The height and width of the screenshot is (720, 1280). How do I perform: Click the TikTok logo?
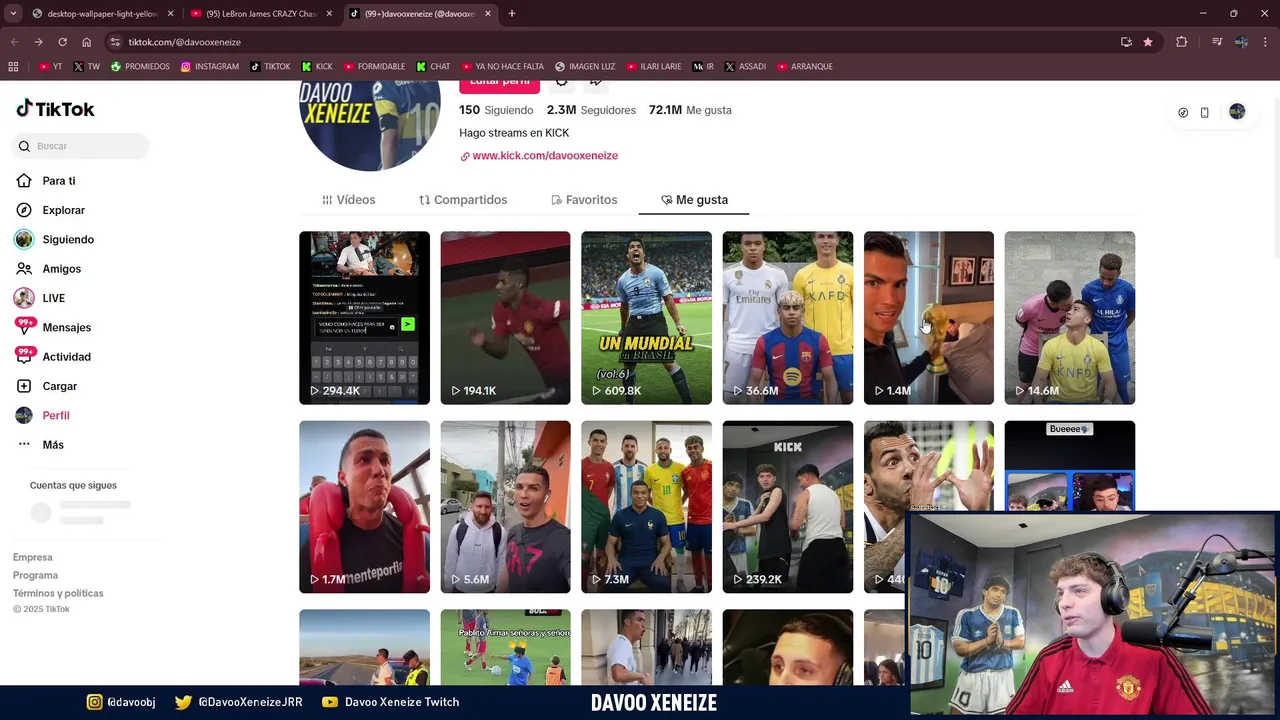(x=55, y=109)
